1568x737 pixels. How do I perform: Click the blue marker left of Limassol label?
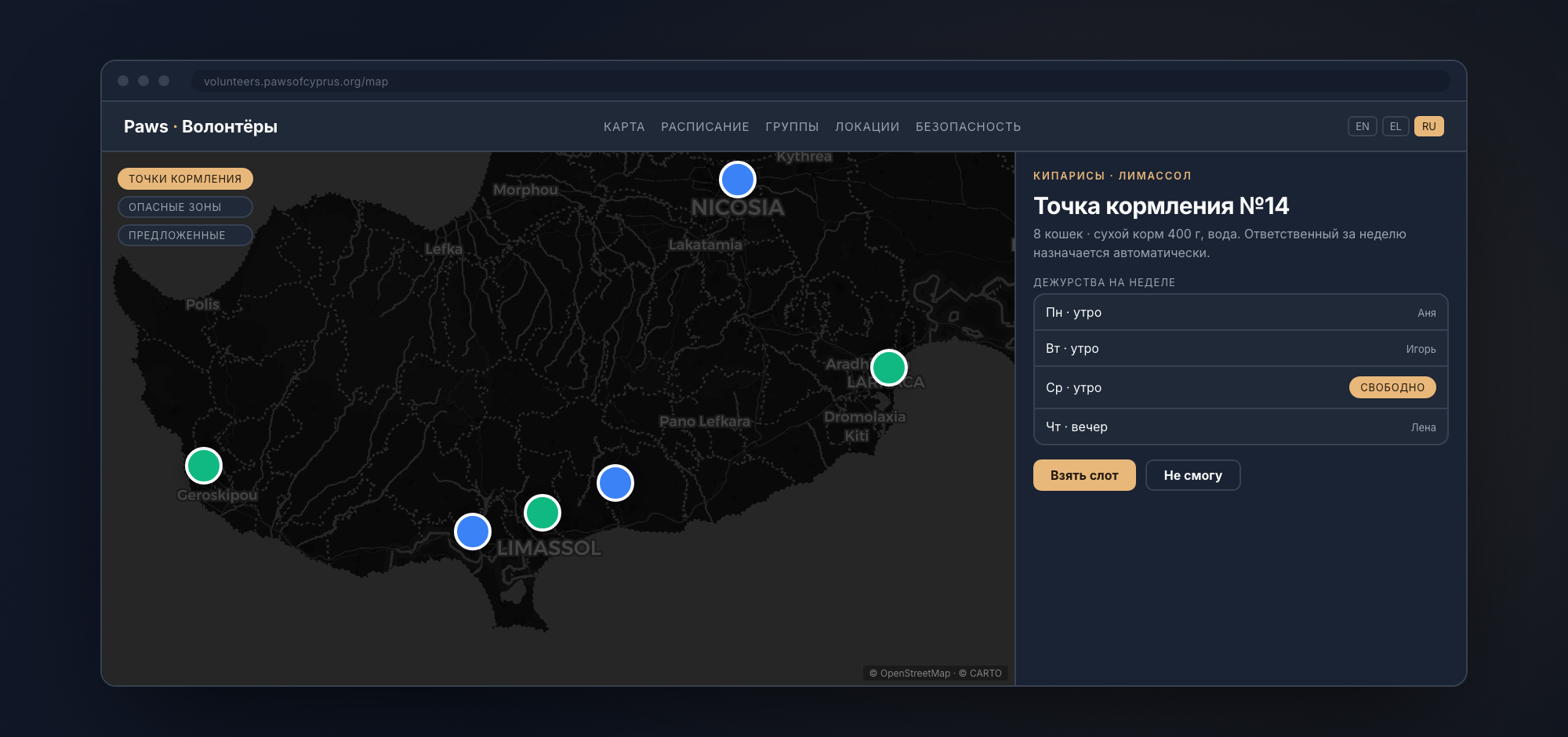[473, 532]
